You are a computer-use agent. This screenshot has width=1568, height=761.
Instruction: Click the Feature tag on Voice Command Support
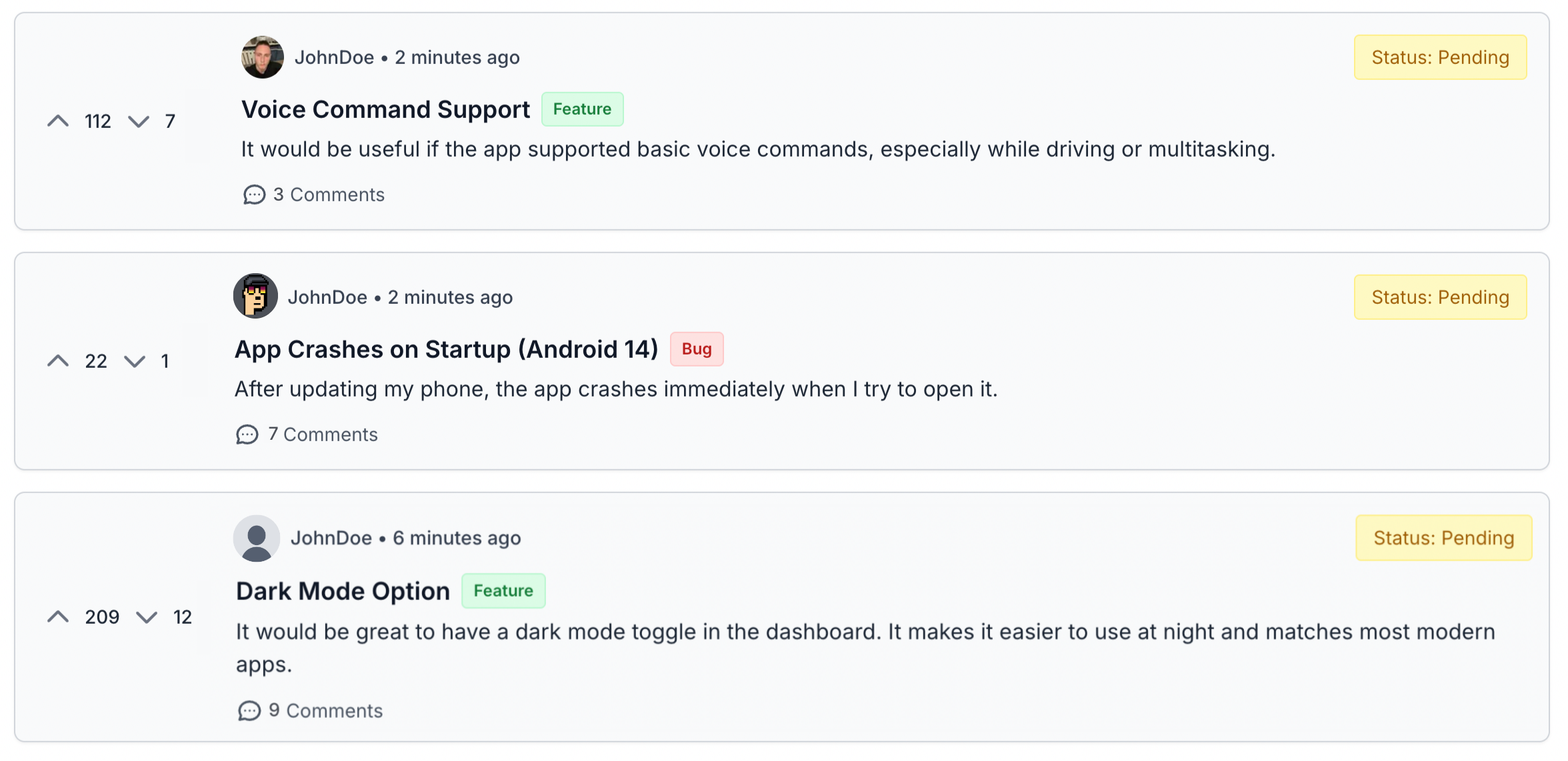coord(583,109)
